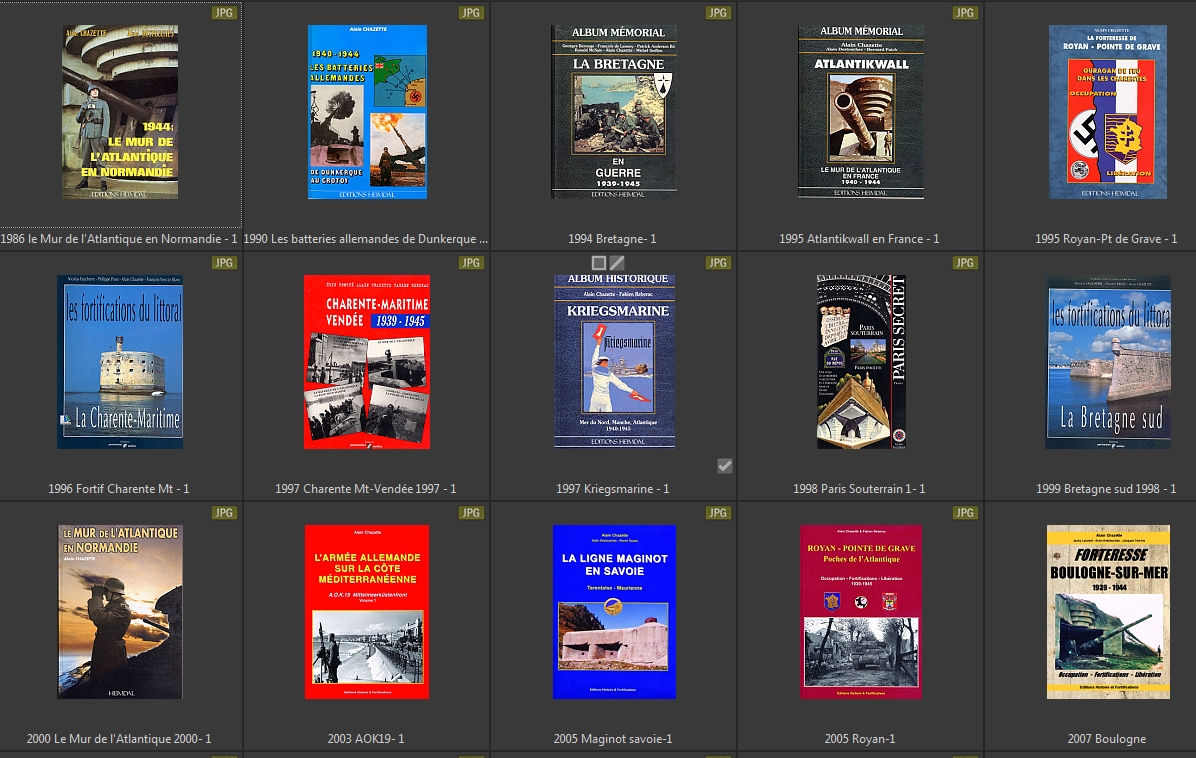The width and height of the screenshot is (1196, 758).
Task: Click JPG badge on 2000 Le Mur de l'Atlantique
Action: point(223,513)
